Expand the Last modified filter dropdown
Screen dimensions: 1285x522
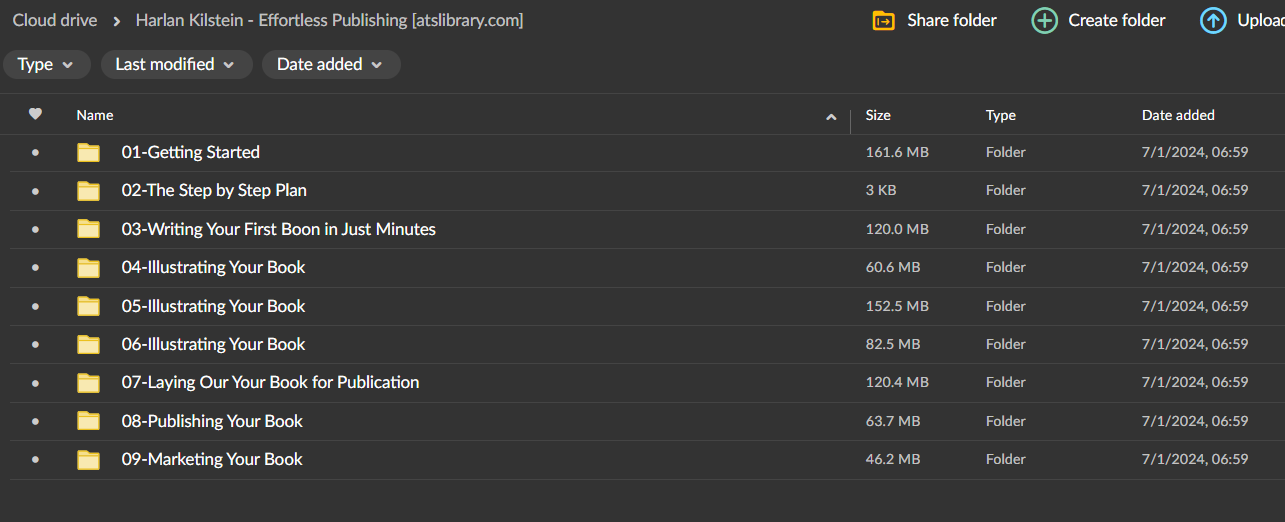coord(174,64)
